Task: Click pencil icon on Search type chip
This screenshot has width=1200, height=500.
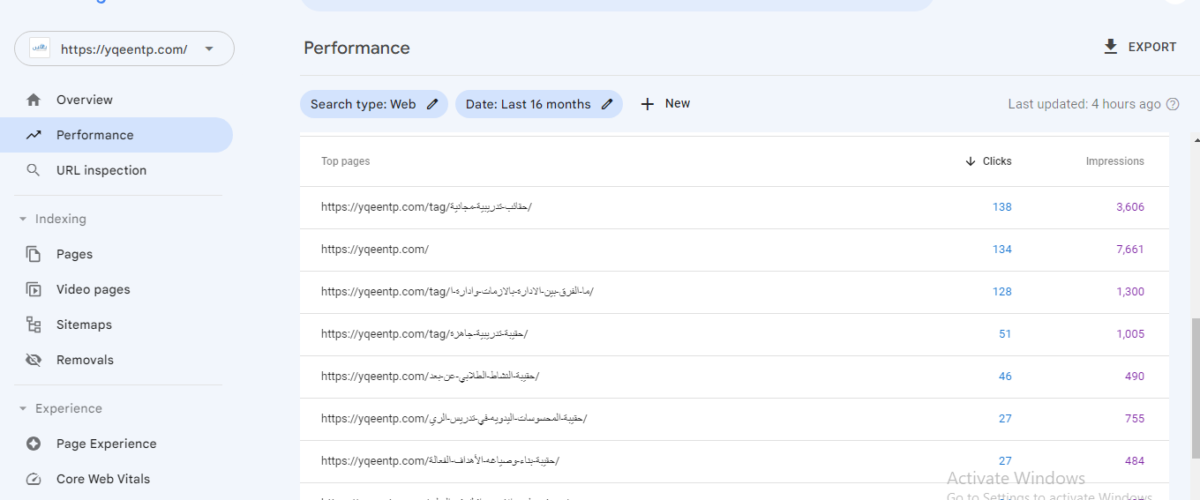Action: (x=433, y=104)
